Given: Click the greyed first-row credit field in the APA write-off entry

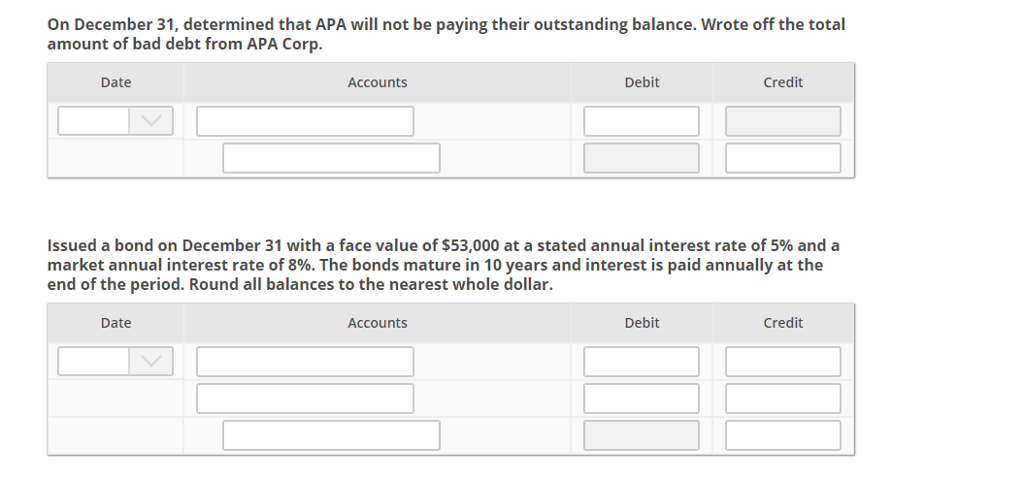Looking at the screenshot, I should coord(783,121).
